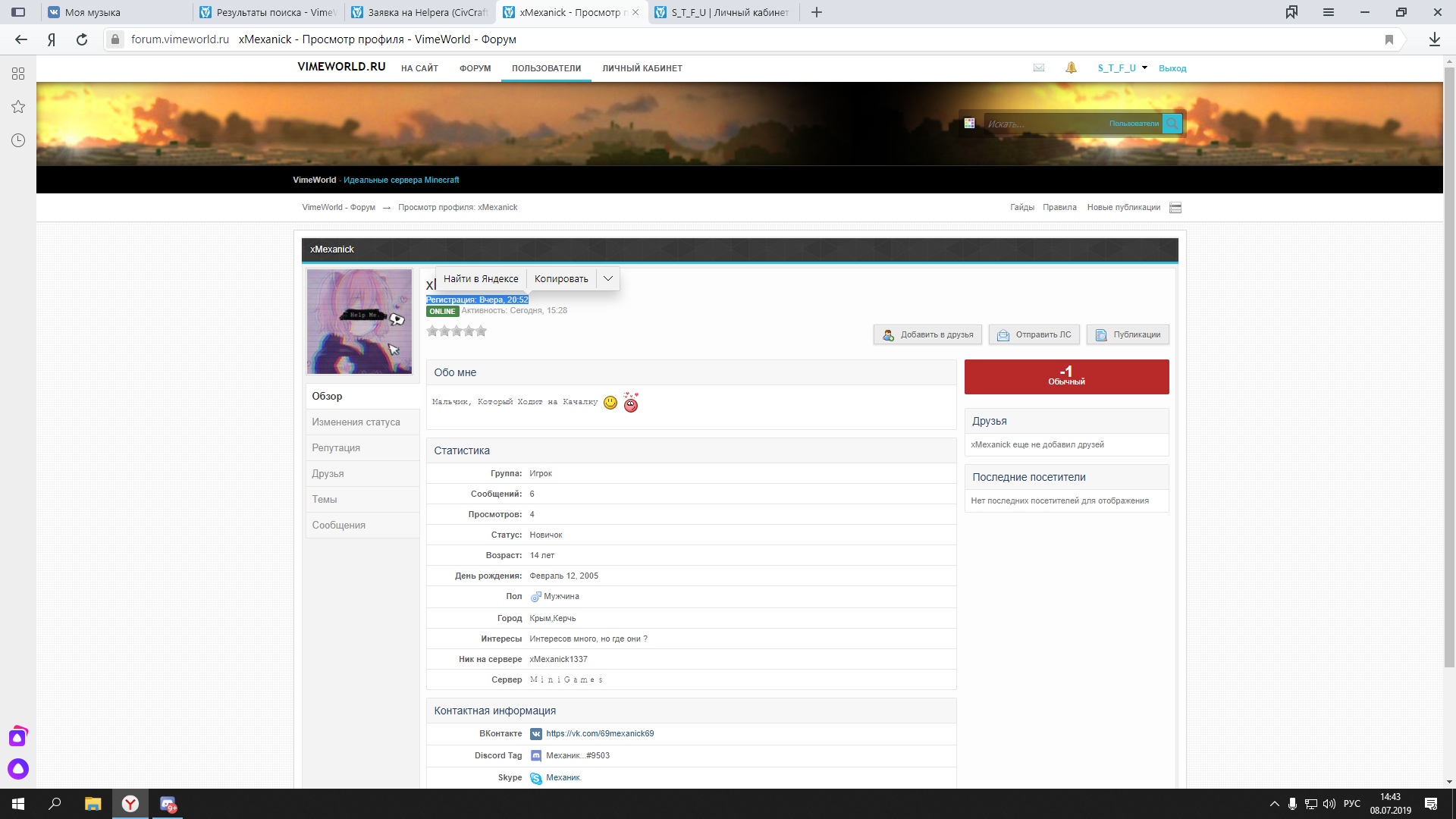Open Yandex Browser in taskbar
Screen dimensions: 1456x819
point(130,804)
